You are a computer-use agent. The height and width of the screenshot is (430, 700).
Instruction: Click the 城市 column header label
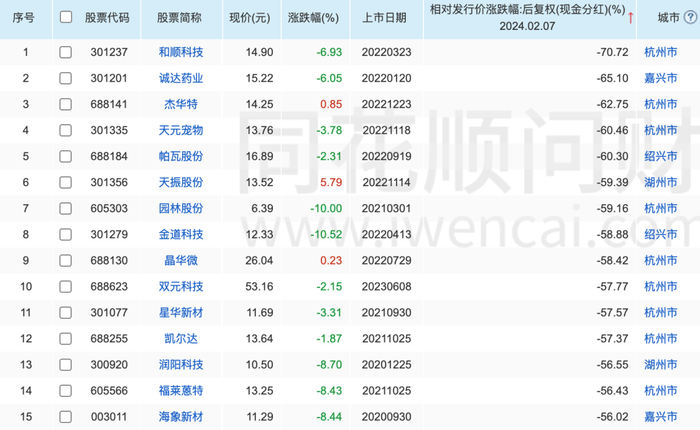tap(668, 18)
